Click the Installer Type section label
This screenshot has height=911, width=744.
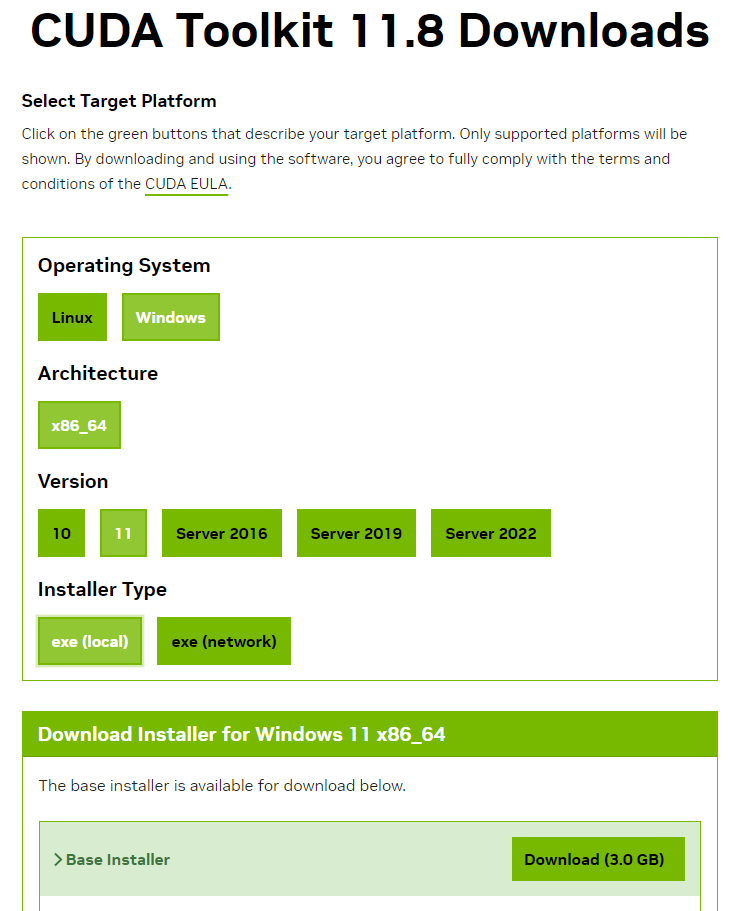[x=102, y=589]
